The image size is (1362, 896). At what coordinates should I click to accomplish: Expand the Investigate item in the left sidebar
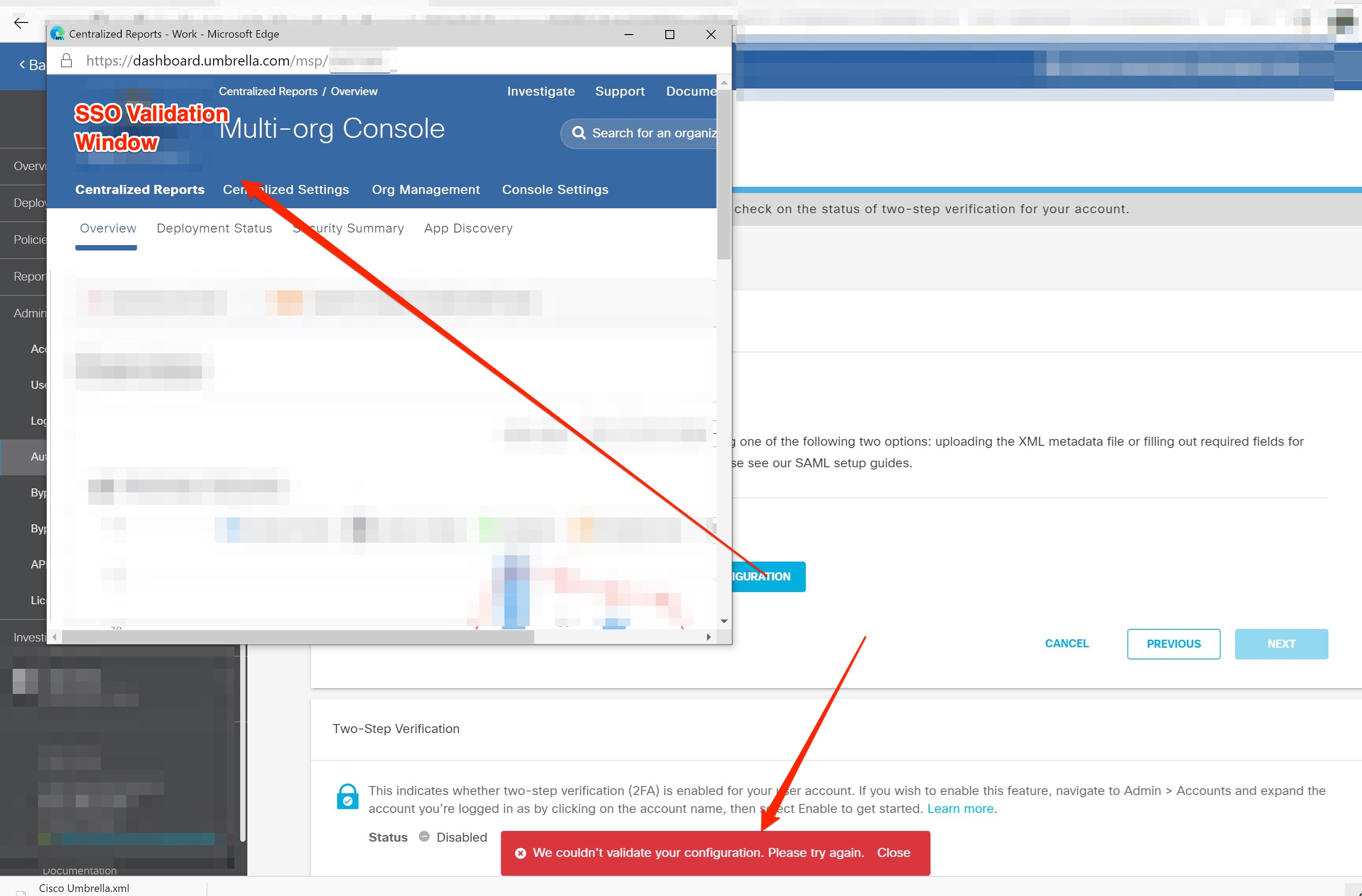click(x=23, y=637)
